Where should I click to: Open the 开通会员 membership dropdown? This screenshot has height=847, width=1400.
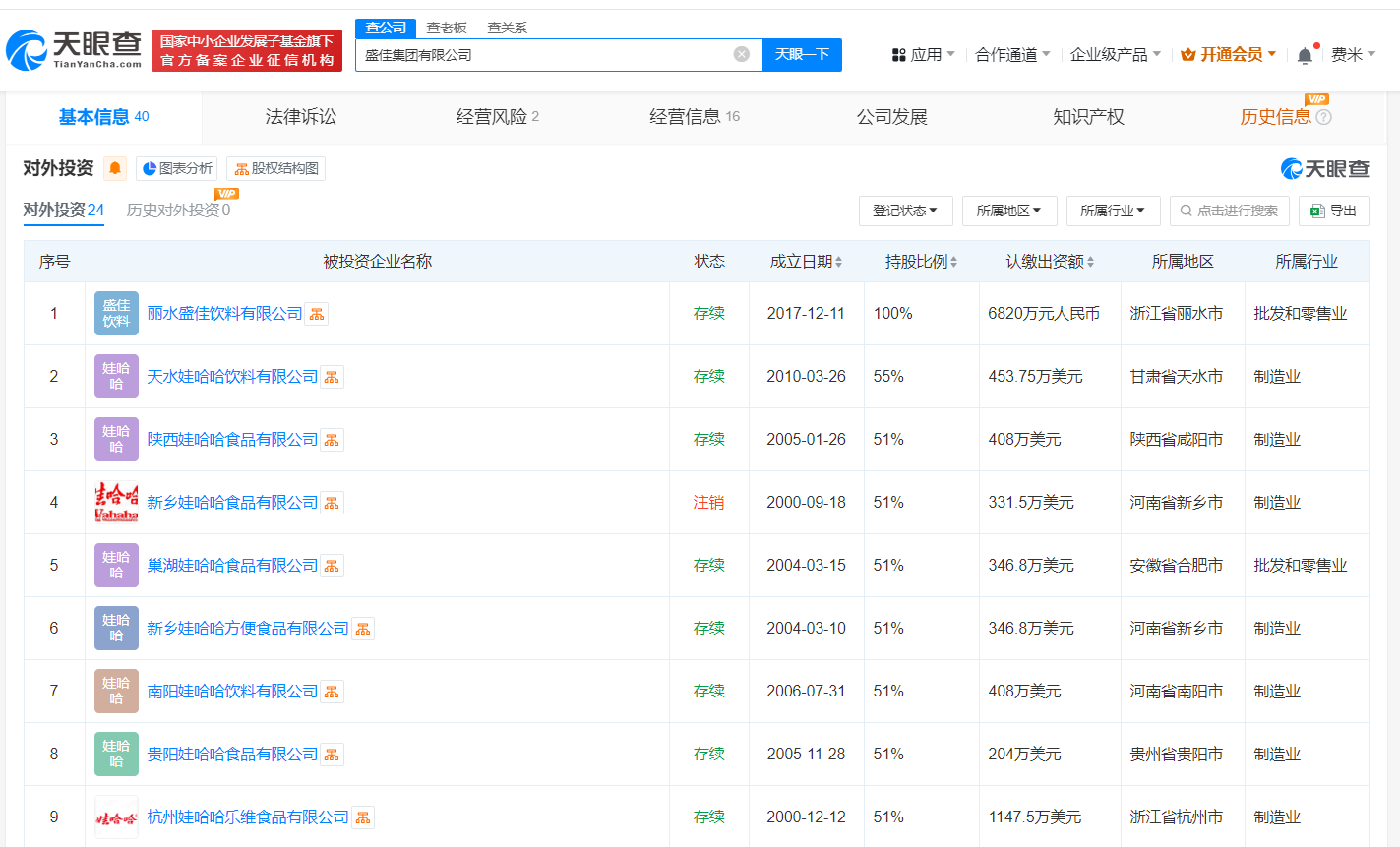(1229, 55)
